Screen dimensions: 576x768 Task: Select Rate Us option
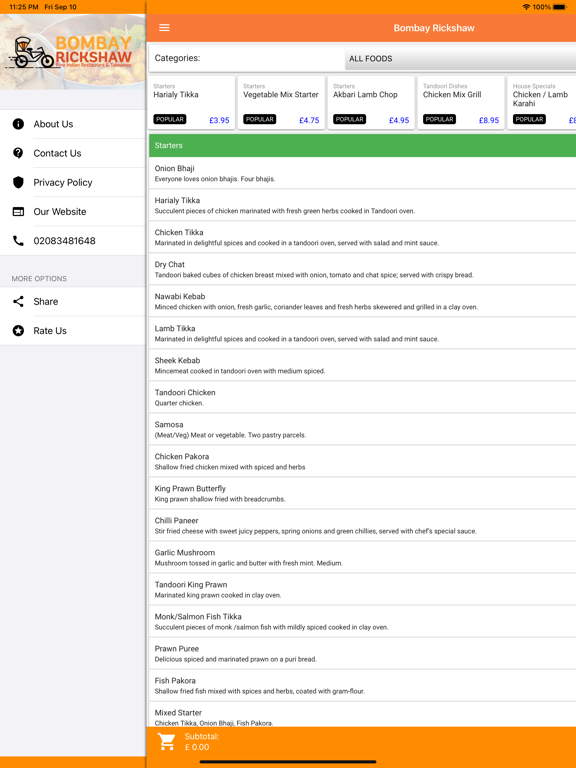tap(72, 331)
